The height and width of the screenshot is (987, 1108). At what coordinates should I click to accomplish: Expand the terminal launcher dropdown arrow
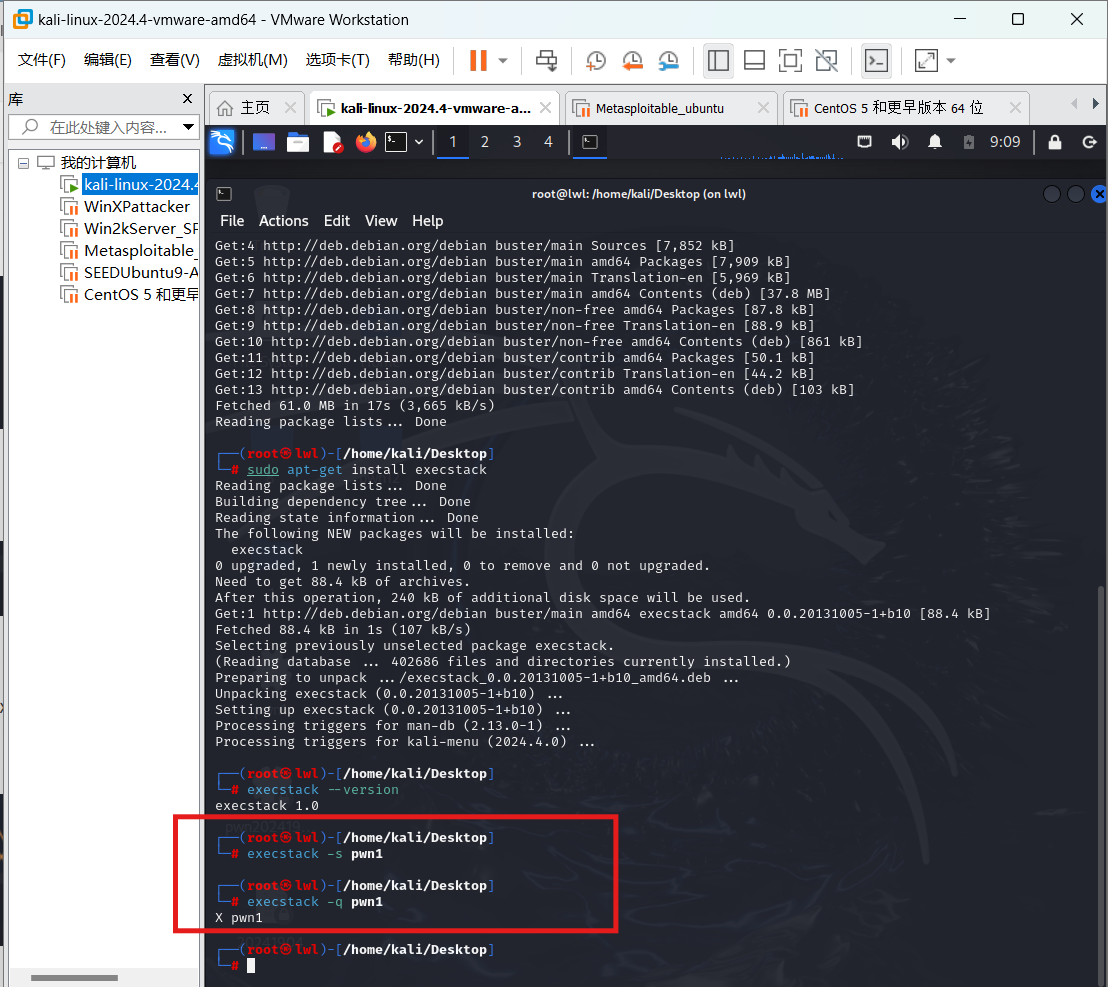tap(419, 142)
